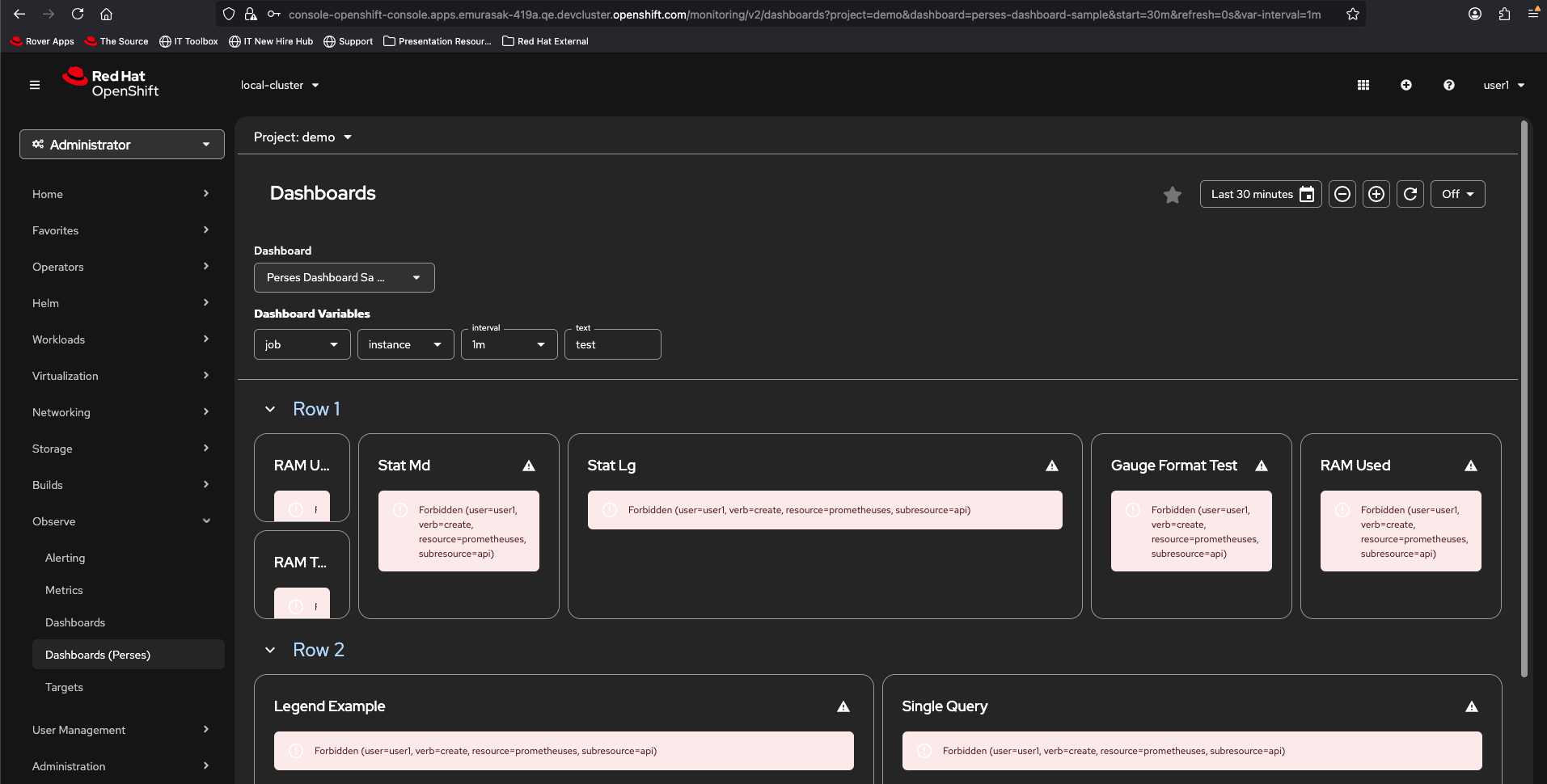1547x784 pixels.
Task: Open the auto-refresh Off dropdown
Action: tap(1458, 194)
